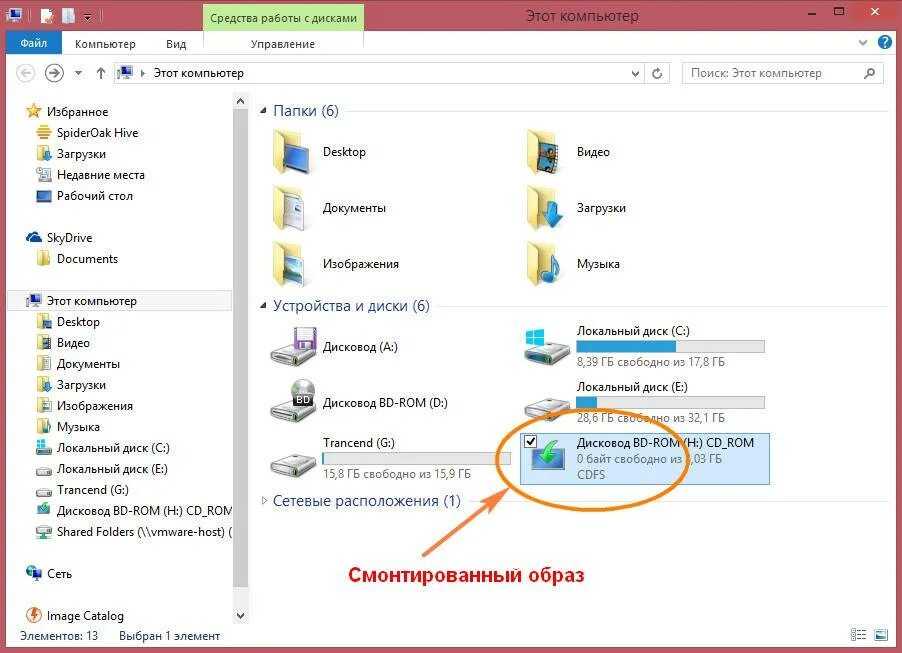This screenshot has height=653, width=902.
Task: Select Изображения in the navigation tree
Action: pos(94,406)
